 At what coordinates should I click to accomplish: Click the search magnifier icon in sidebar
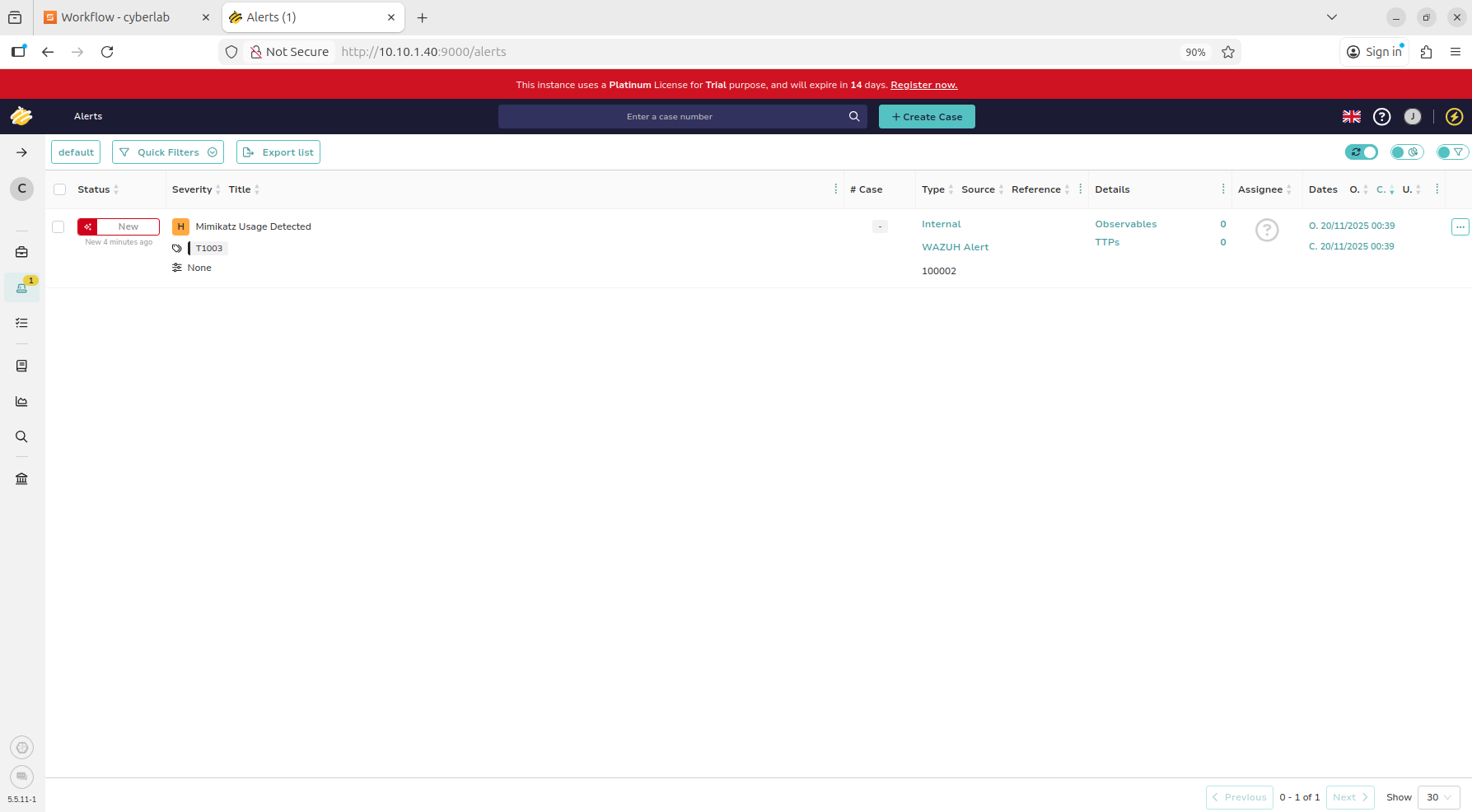coord(21,436)
